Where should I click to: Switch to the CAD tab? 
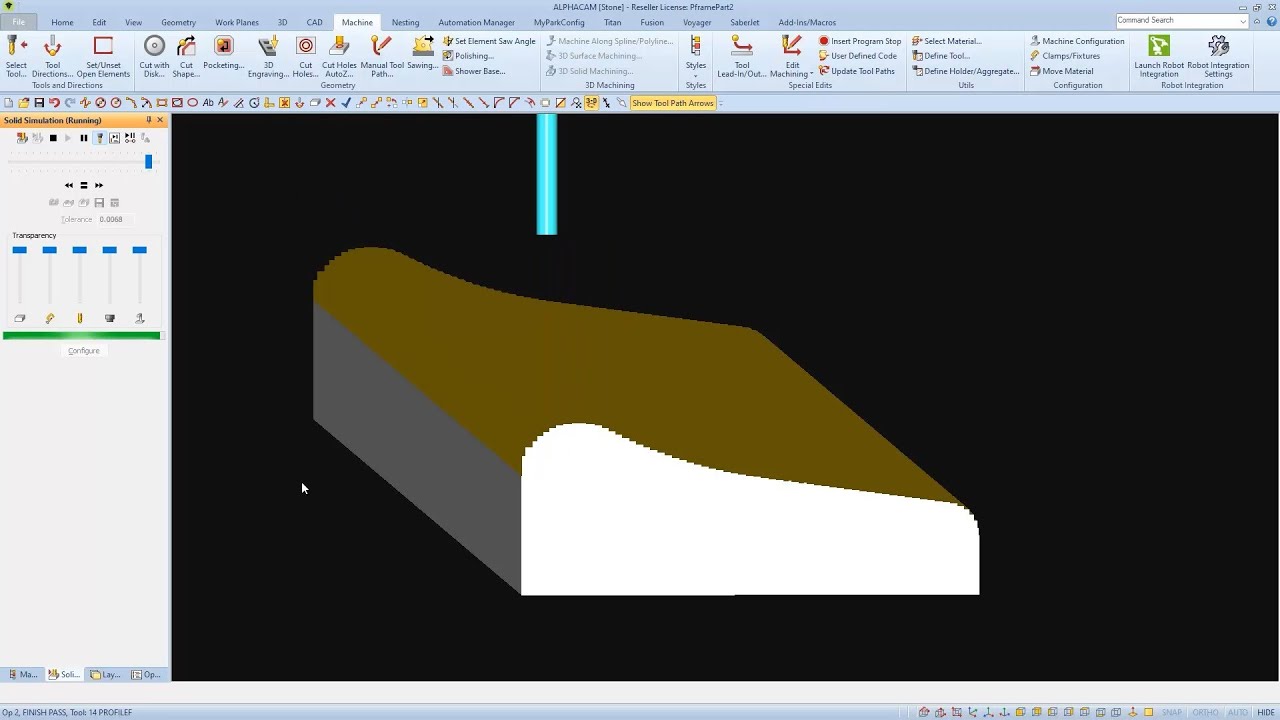tap(314, 22)
